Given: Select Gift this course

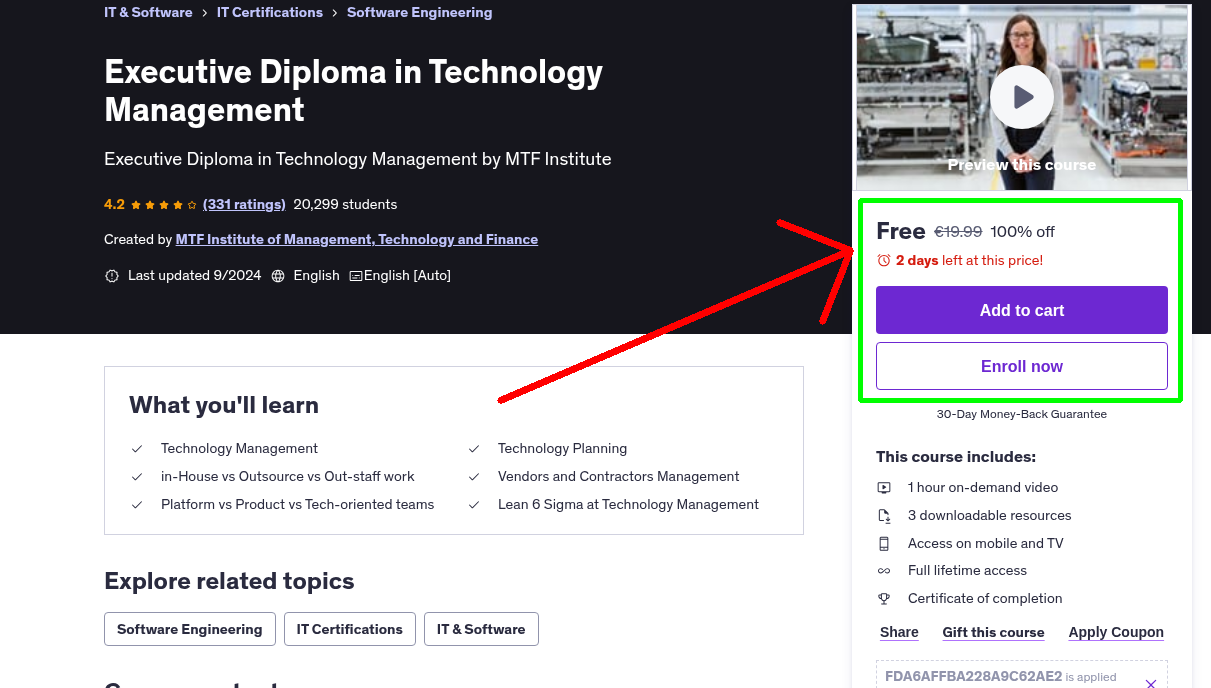Looking at the screenshot, I should 993,632.
